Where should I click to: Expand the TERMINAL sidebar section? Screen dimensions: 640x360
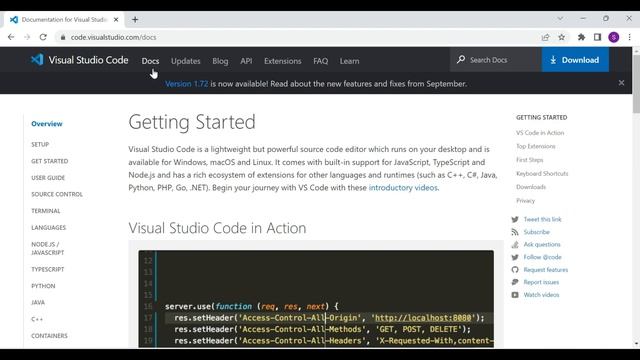[x=46, y=211]
